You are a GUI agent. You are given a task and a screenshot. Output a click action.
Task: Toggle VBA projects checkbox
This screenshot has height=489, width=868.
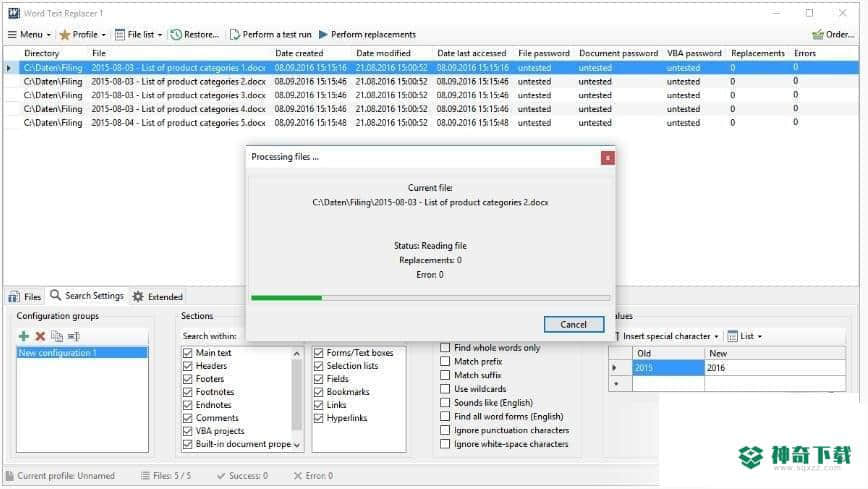point(188,431)
